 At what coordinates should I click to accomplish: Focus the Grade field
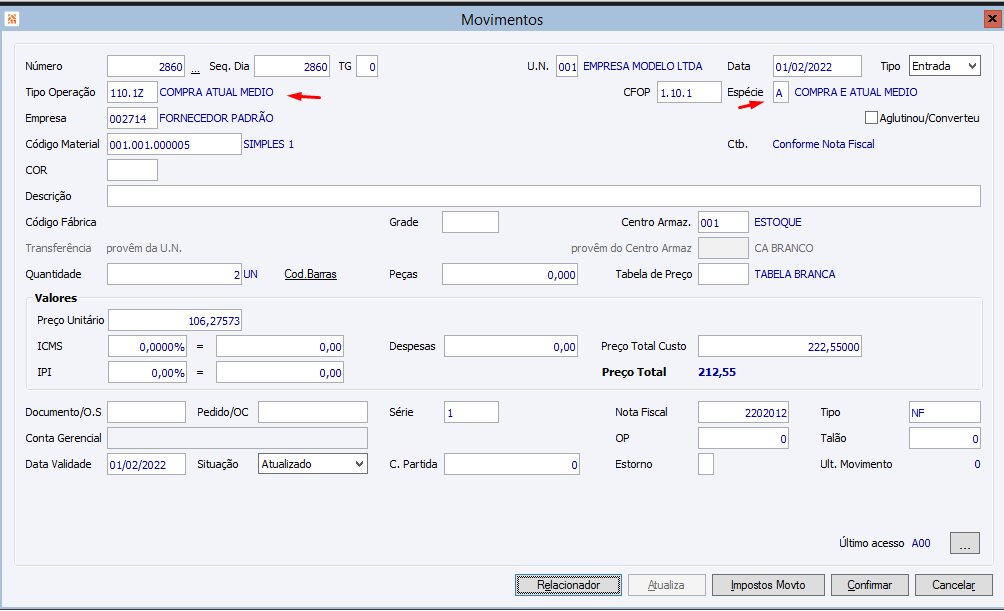pos(470,222)
